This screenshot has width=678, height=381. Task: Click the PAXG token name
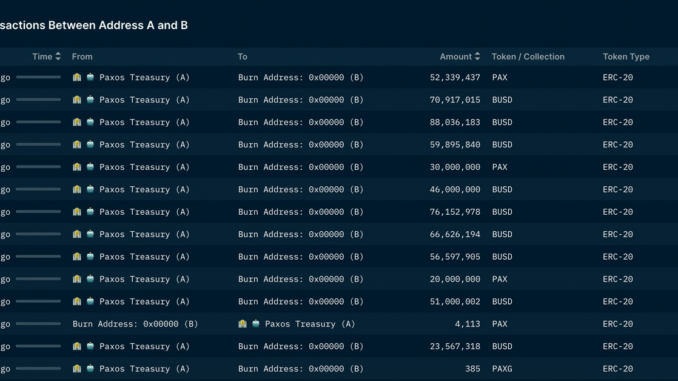[502, 369]
